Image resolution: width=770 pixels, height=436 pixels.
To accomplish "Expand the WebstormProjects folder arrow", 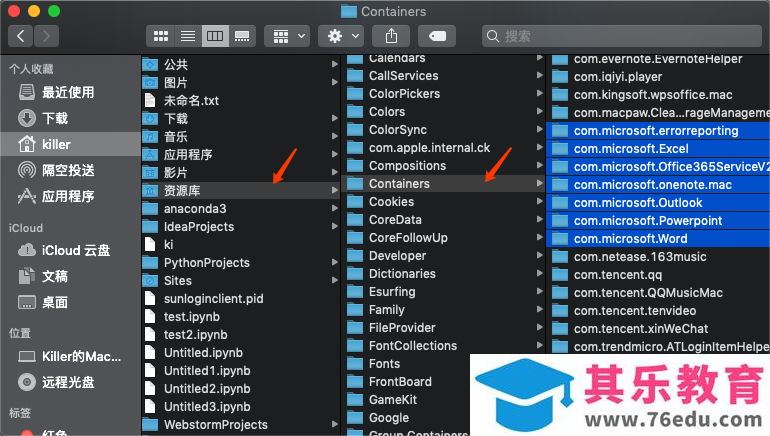I will [334, 424].
